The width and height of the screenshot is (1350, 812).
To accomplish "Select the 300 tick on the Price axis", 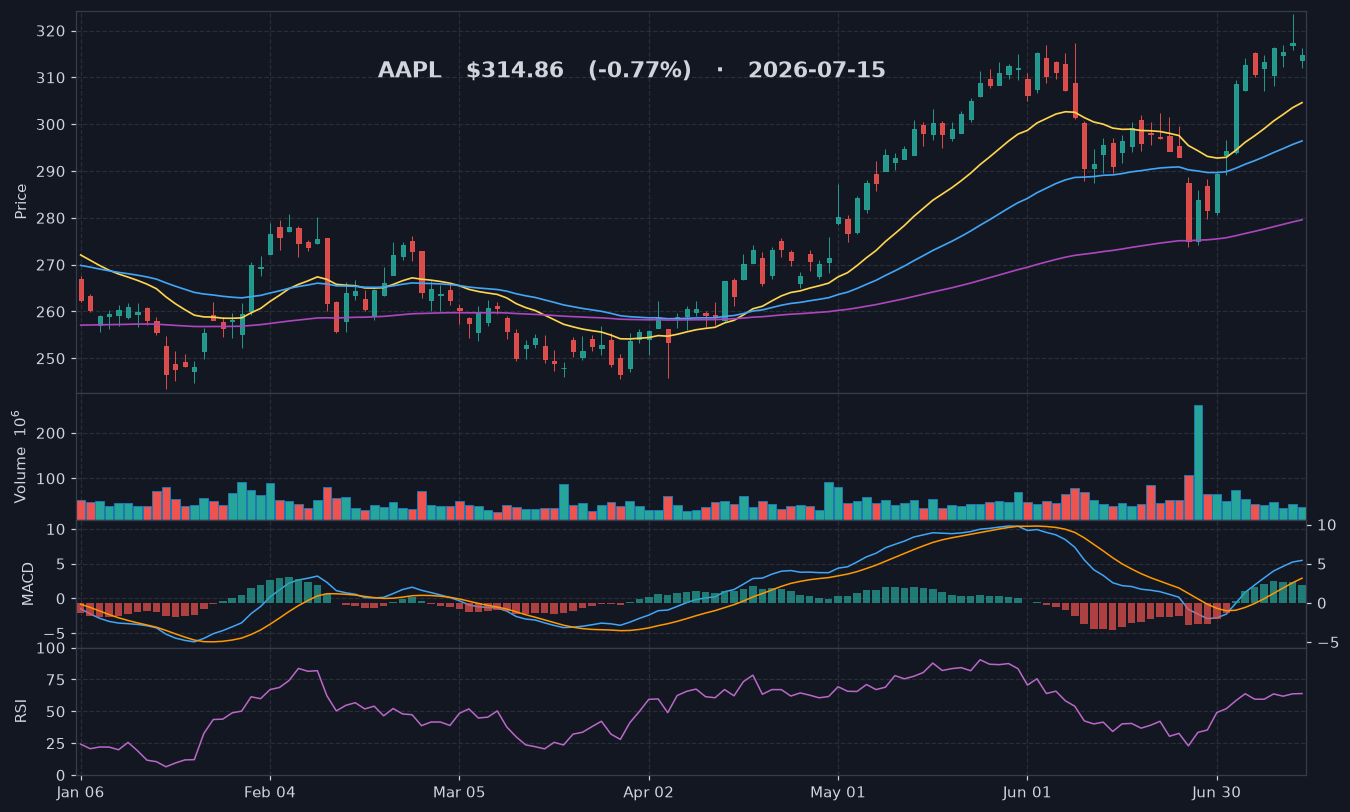I will 53,125.
